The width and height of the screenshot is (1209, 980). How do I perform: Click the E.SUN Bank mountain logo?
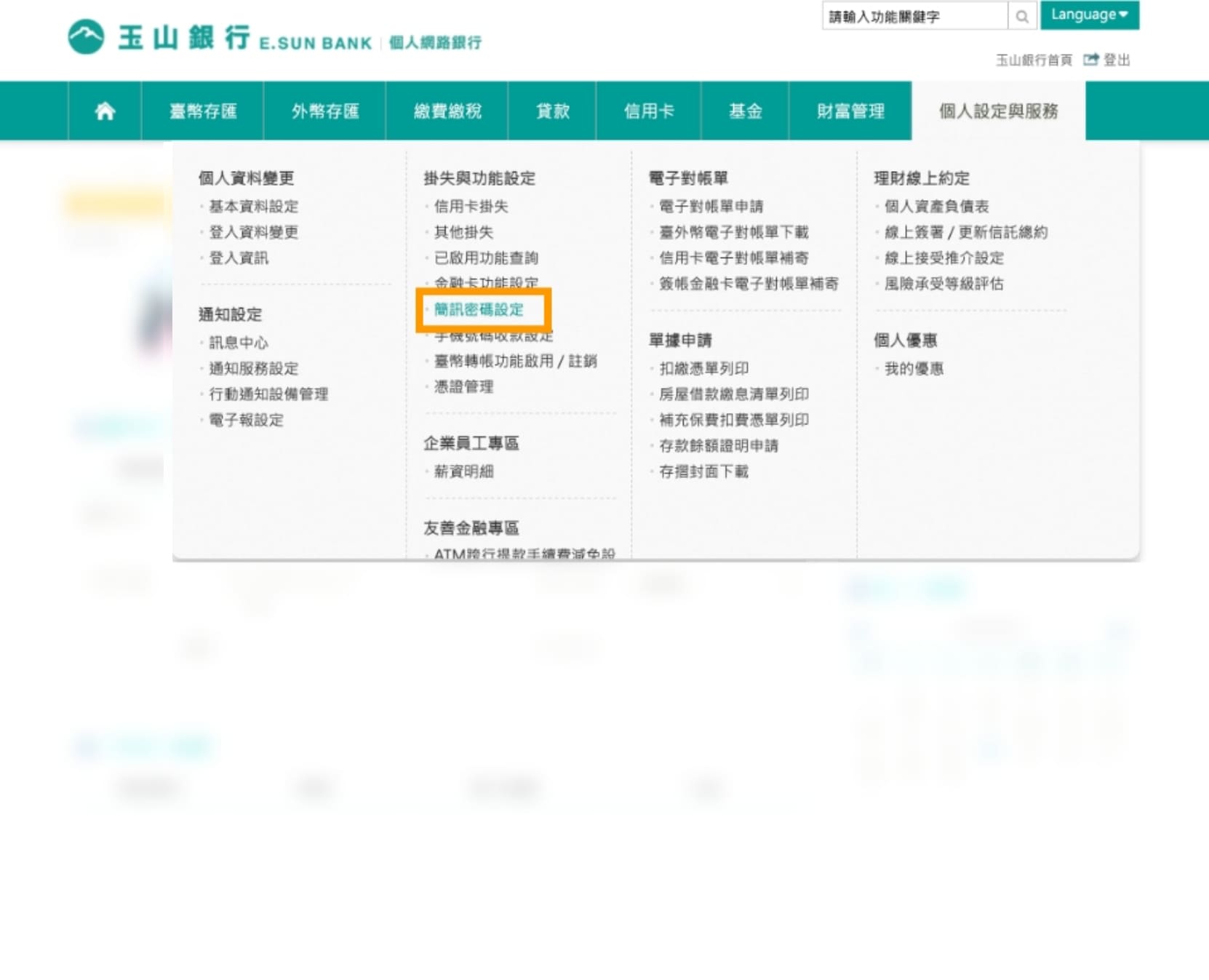(86, 37)
